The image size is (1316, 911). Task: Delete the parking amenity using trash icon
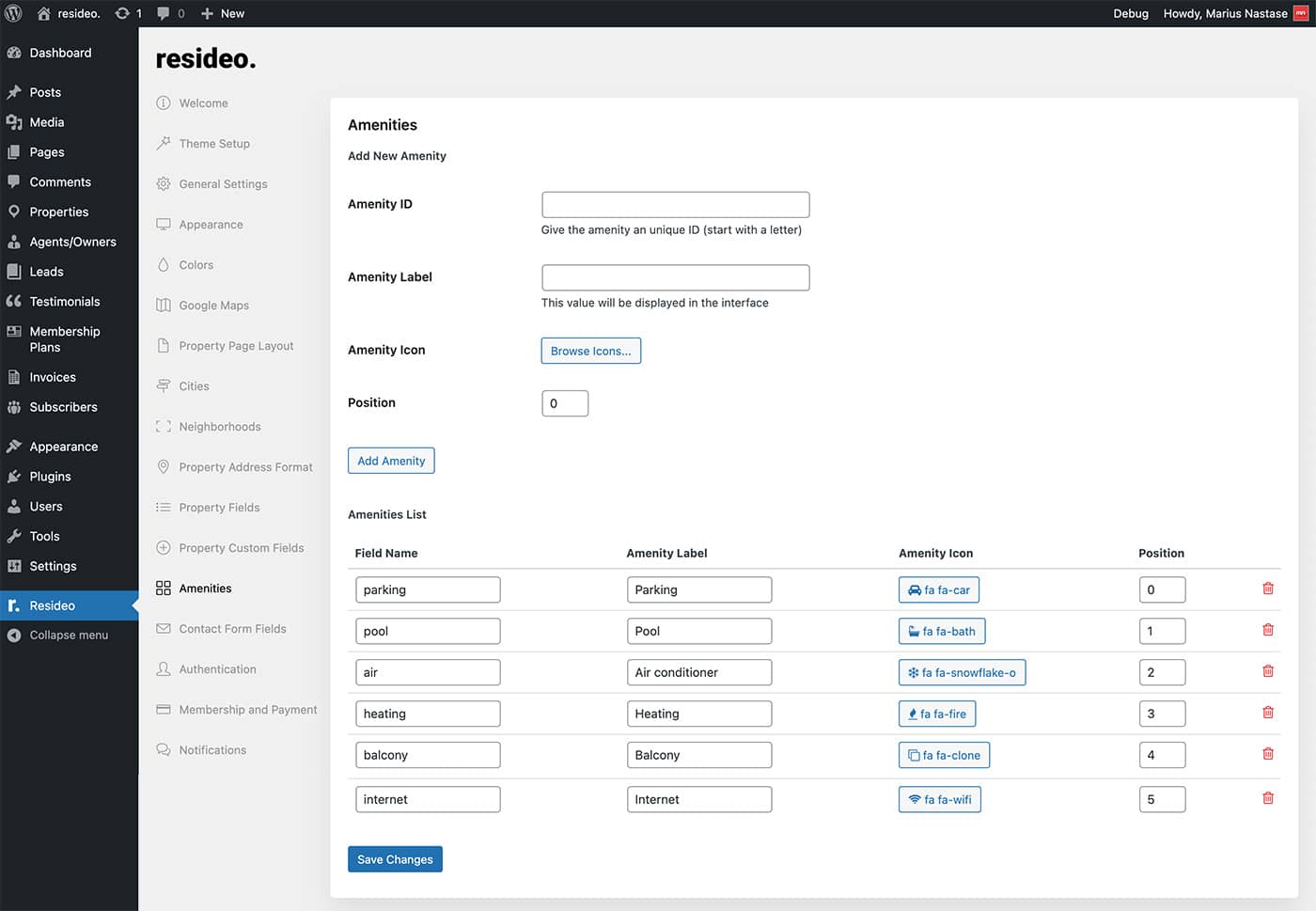(1267, 589)
